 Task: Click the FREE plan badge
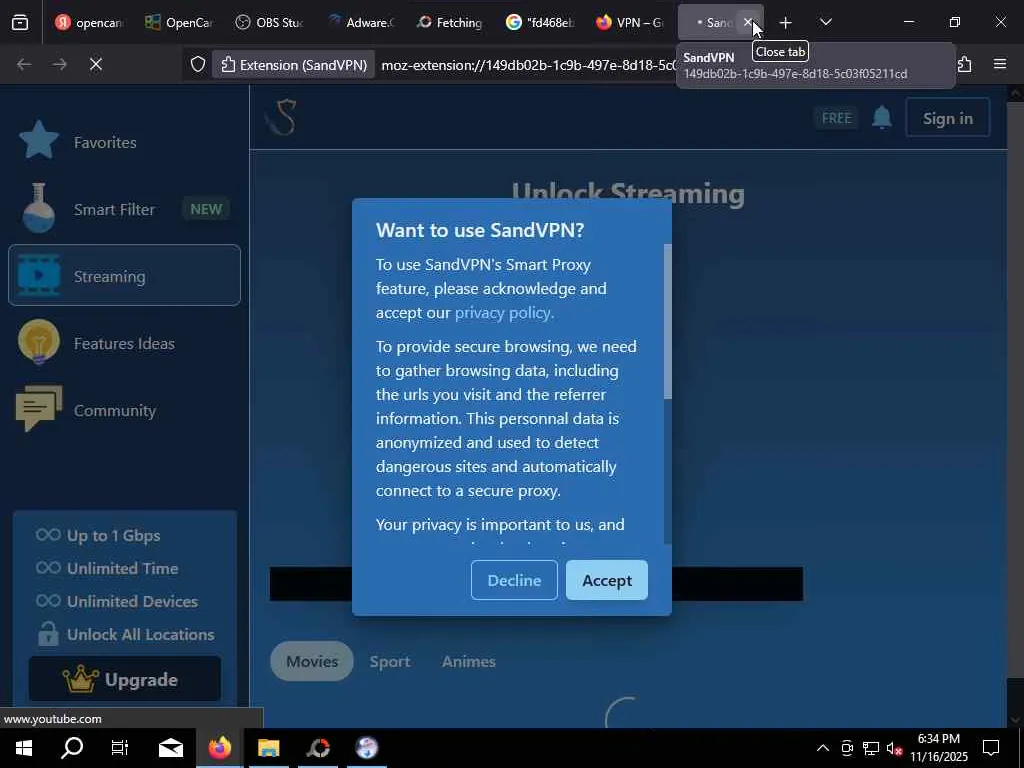pyautogui.click(x=836, y=118)
